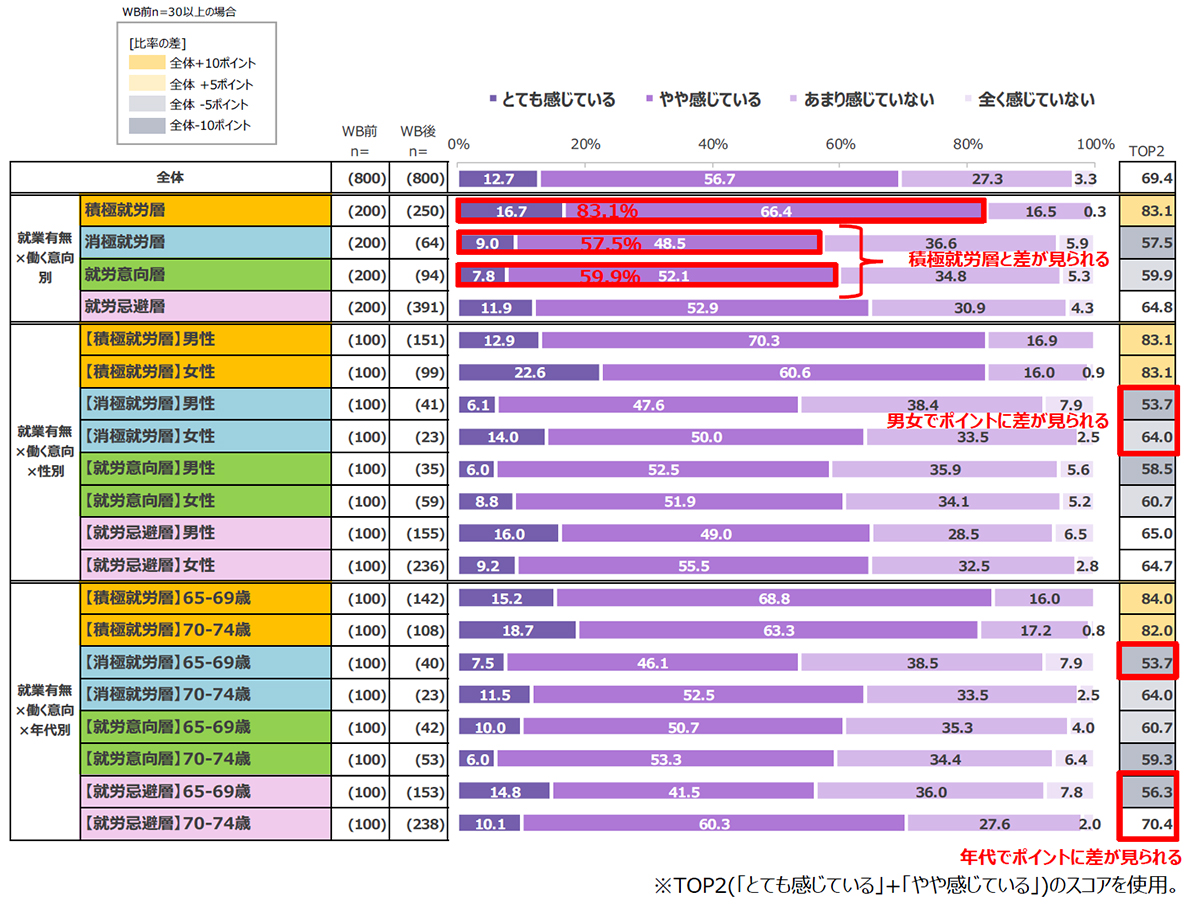Screen dimensions: 1200x908
Task: Click the TOP2 column header
Action: click(1148, 151)
